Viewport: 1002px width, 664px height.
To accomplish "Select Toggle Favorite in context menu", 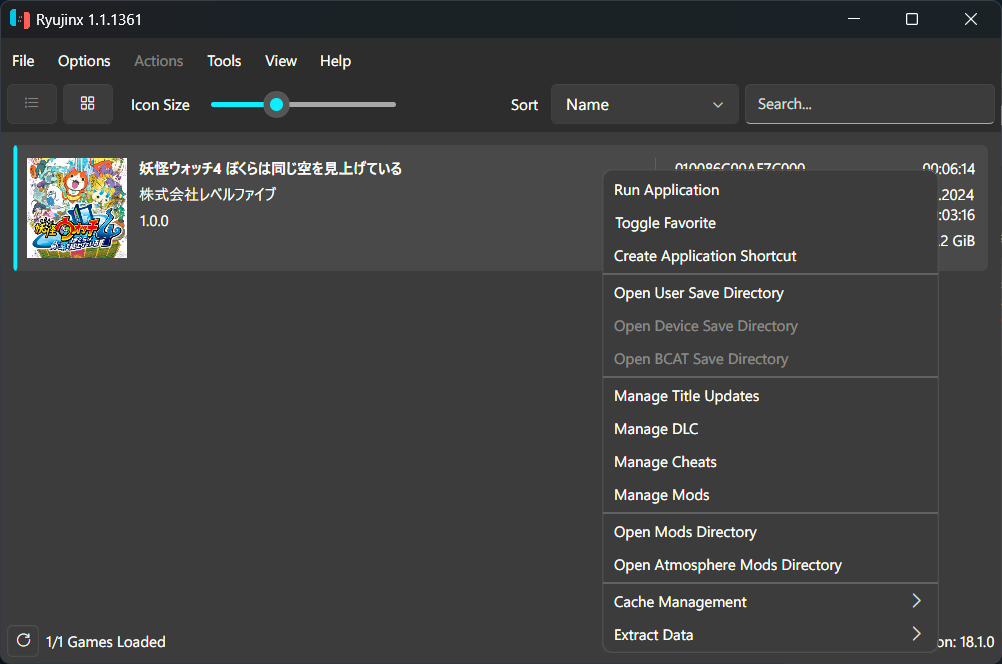I will click(770, 223).
